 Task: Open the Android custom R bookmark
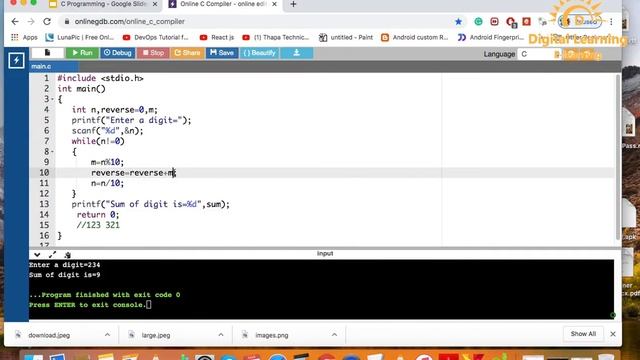(414, 38)
